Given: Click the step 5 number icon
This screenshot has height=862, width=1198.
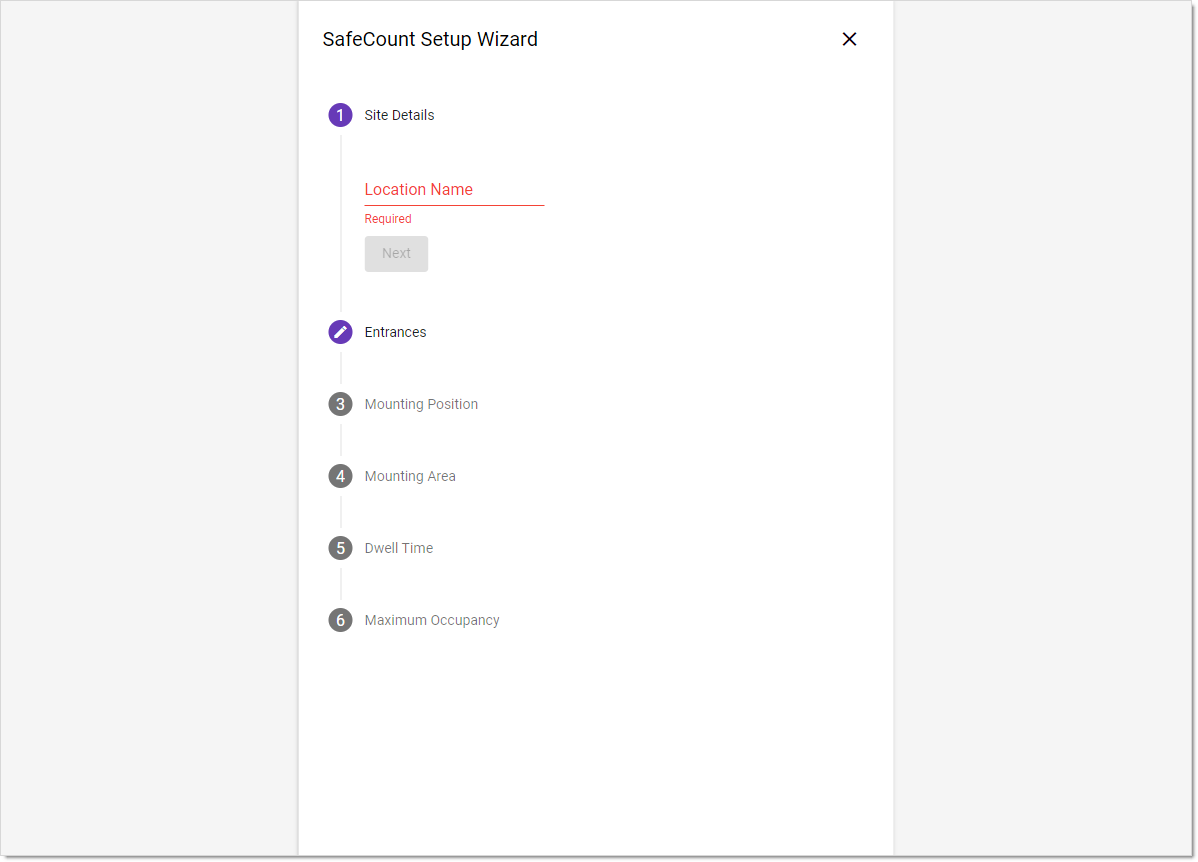Looking at the screenshot, I should (341, 548).
